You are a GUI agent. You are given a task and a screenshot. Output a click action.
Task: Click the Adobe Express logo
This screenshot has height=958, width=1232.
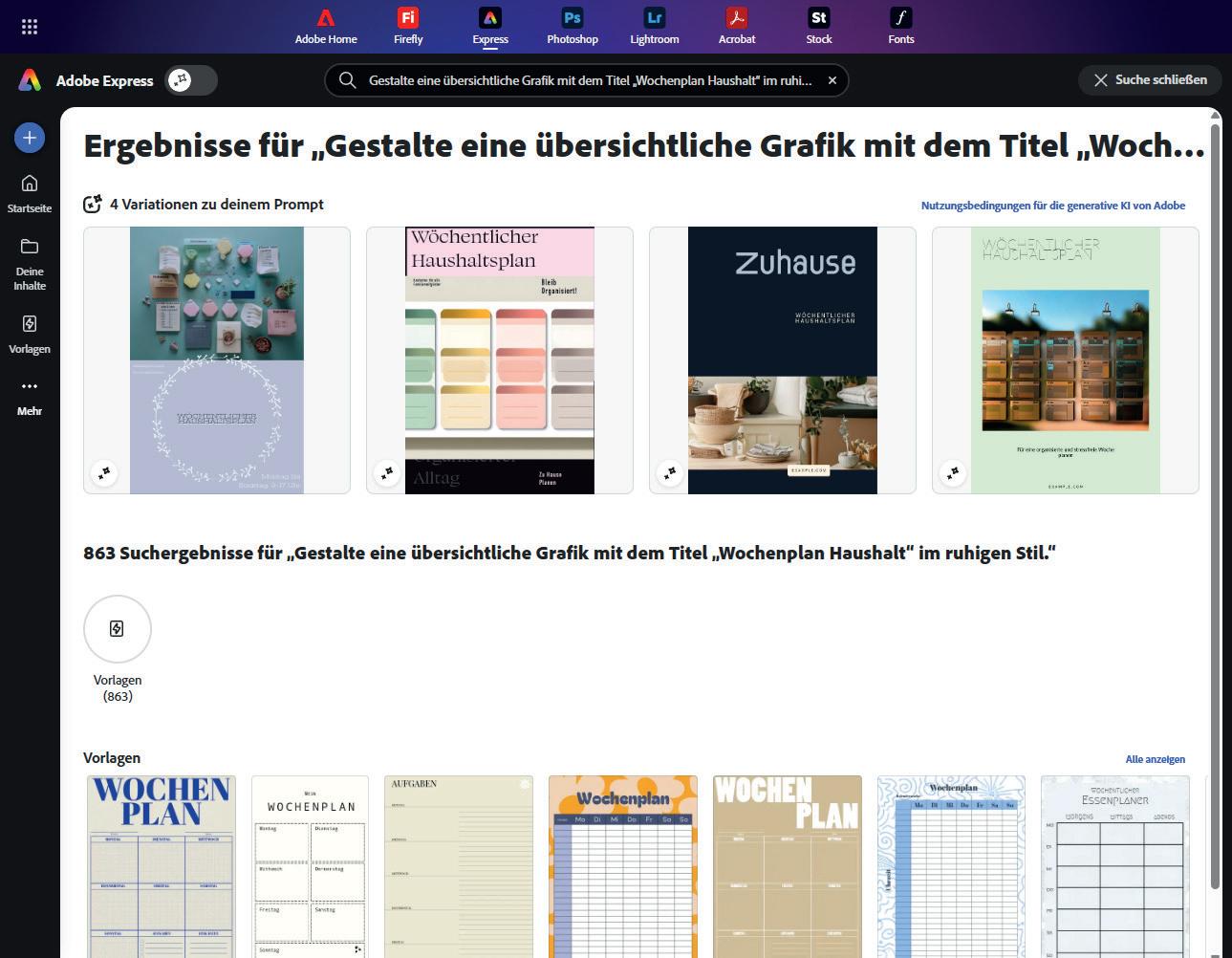click(30, 80)
